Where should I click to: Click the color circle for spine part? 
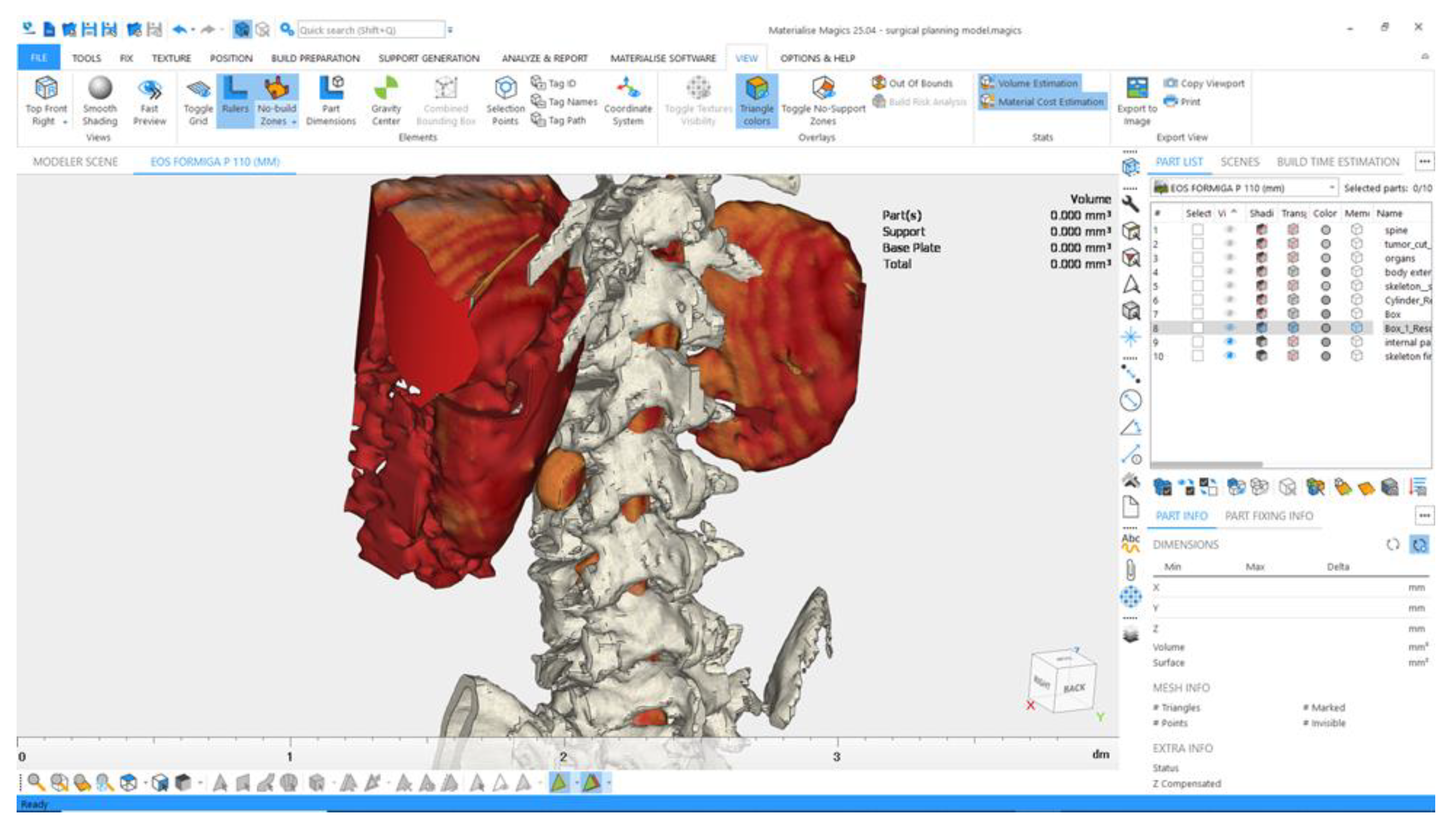coord(1325,230)
